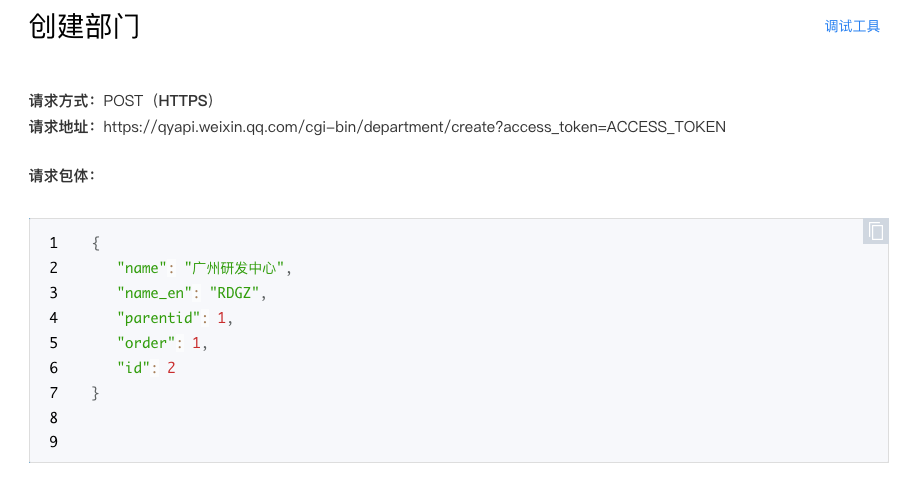Click the id value 2

click(x=171, y=368)
